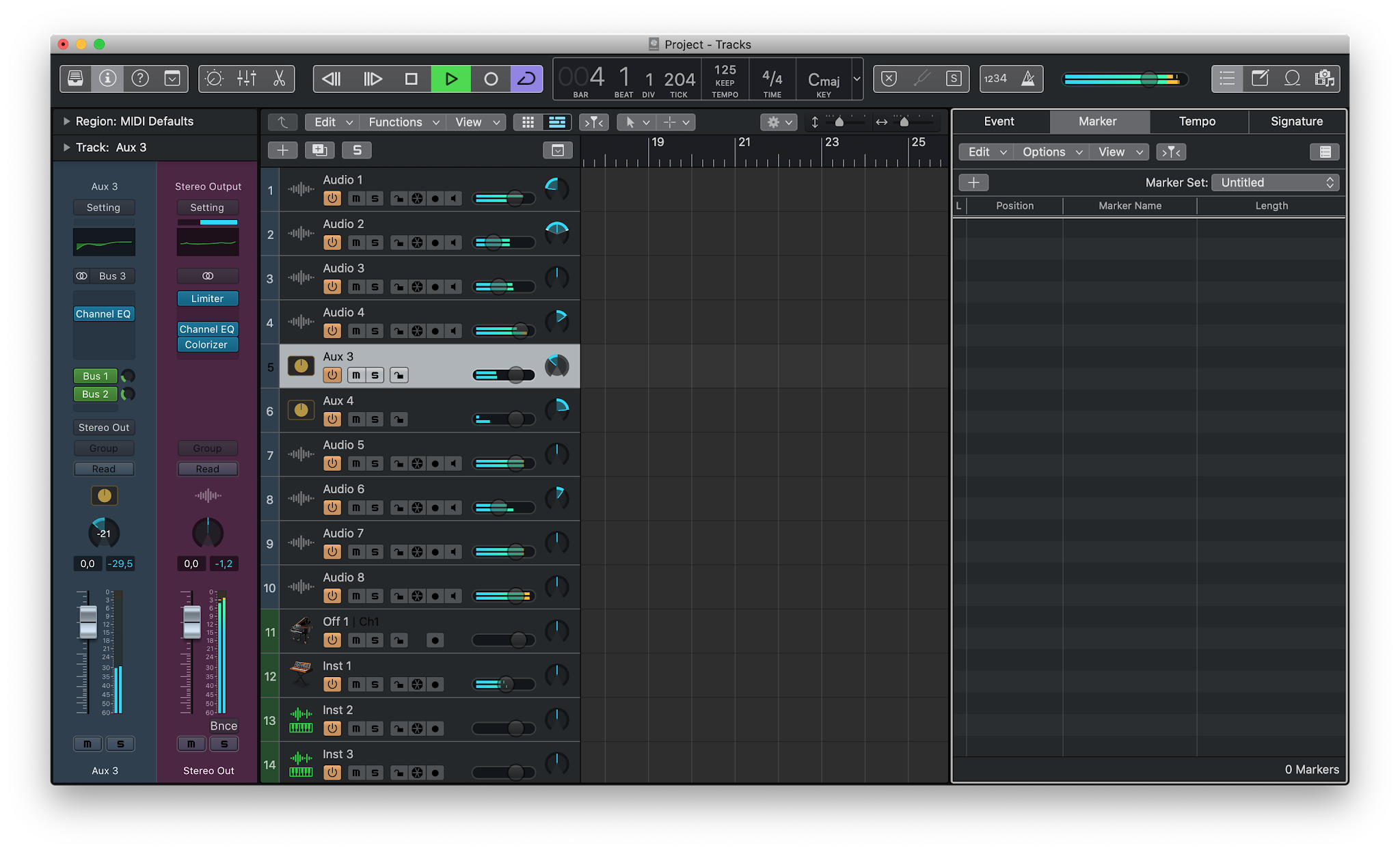1400x852 pixels.
Task: Open the Colorizer plugin slot
Action: pos(206,345)
